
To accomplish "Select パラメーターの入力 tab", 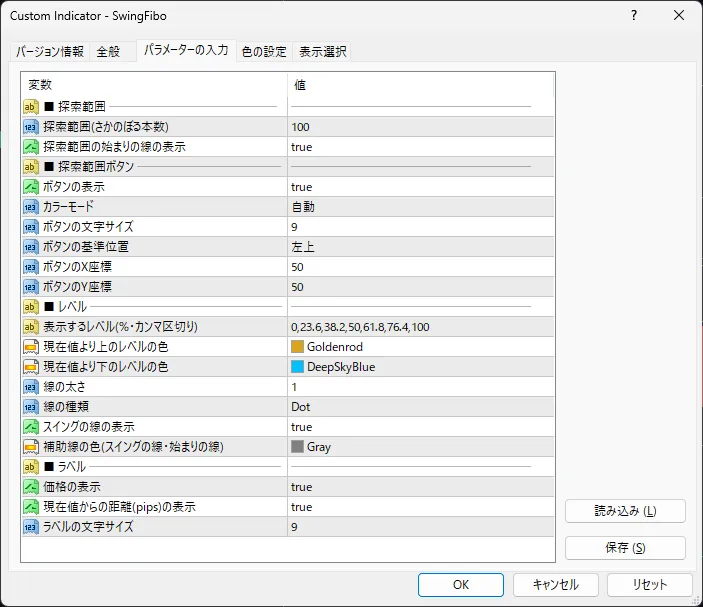I will coord(186,50).
